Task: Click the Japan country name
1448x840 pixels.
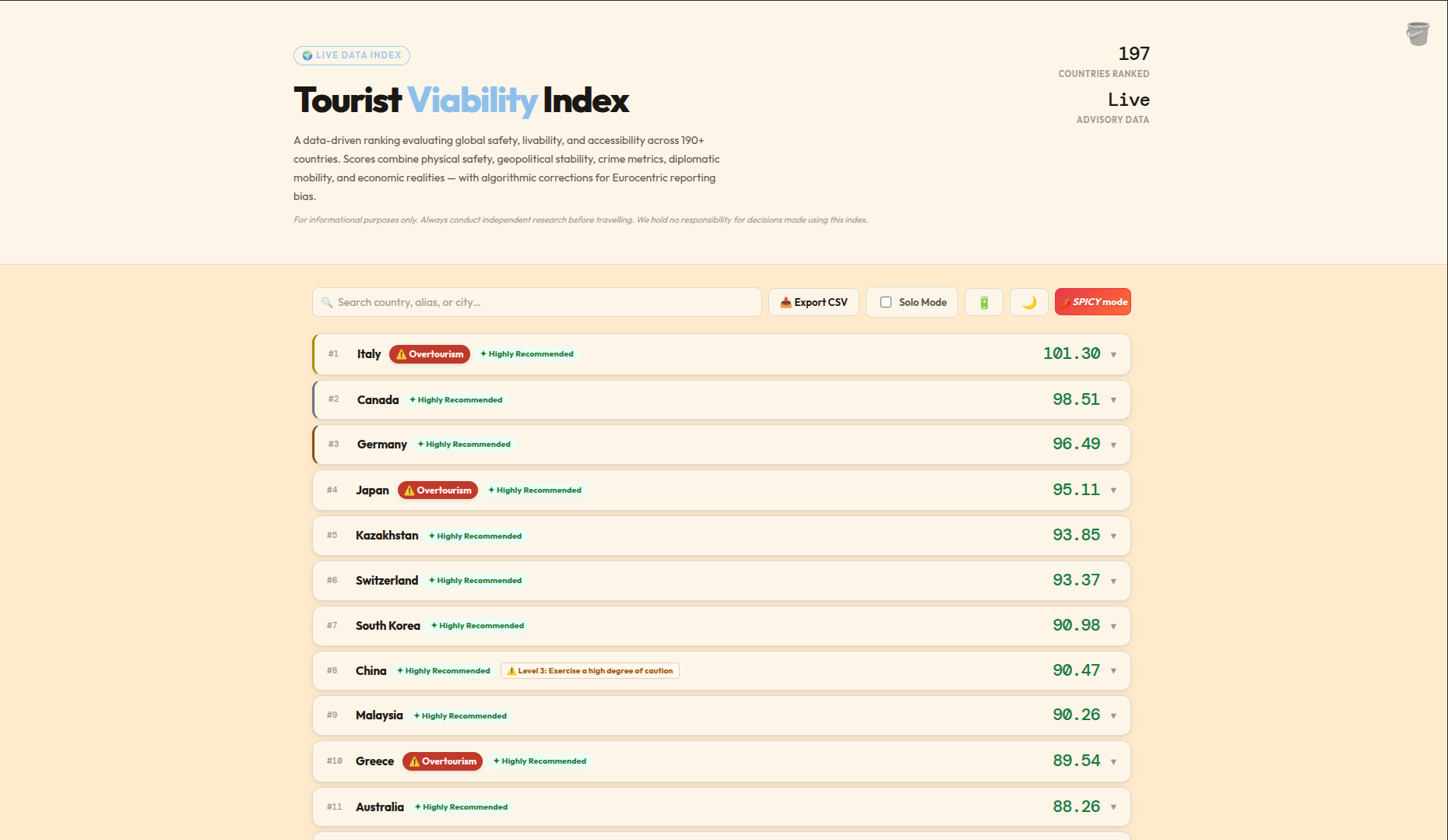Action: point(372,490)
